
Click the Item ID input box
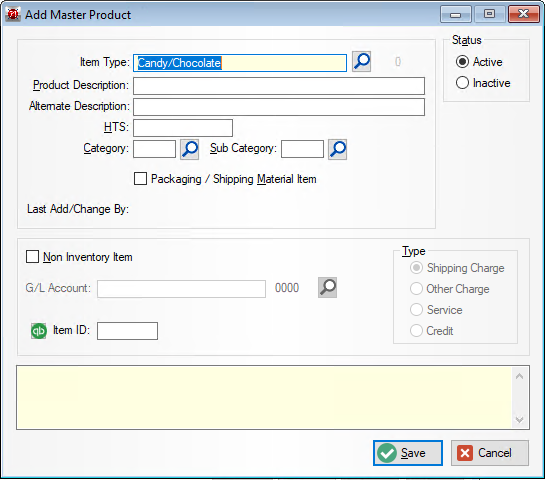[x=127, y=331]
